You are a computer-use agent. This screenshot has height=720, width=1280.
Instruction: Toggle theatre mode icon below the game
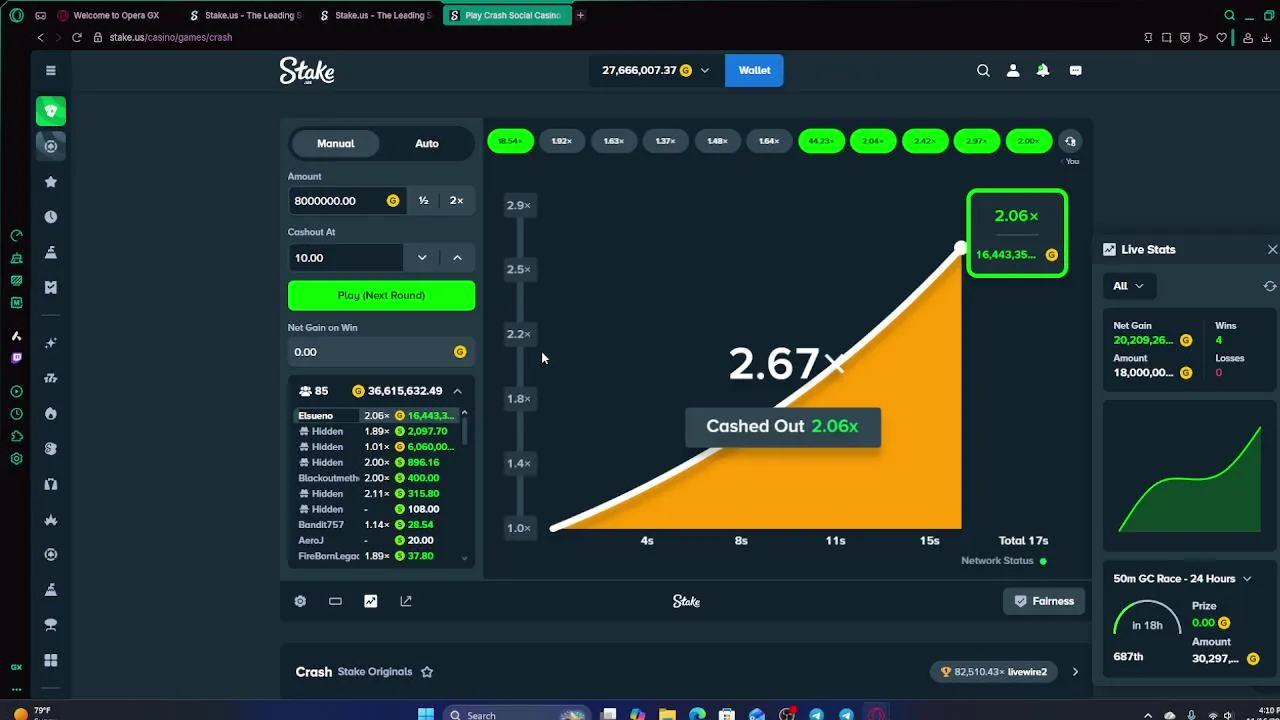(x=335, y=601)
